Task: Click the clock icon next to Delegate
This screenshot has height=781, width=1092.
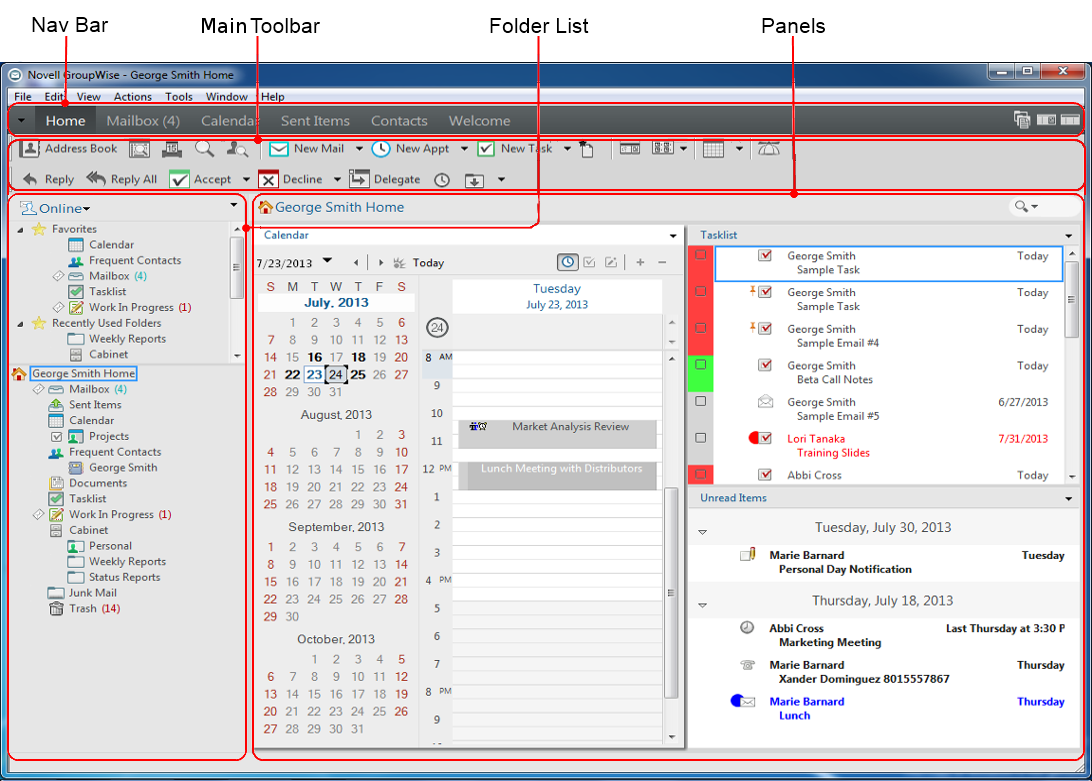Action: tap(442, 180)
